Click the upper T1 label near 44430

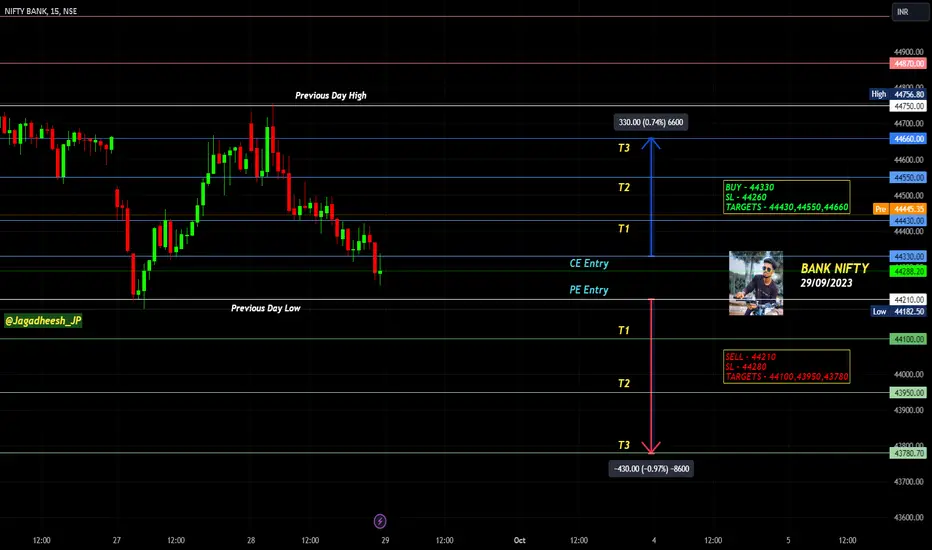624,228
